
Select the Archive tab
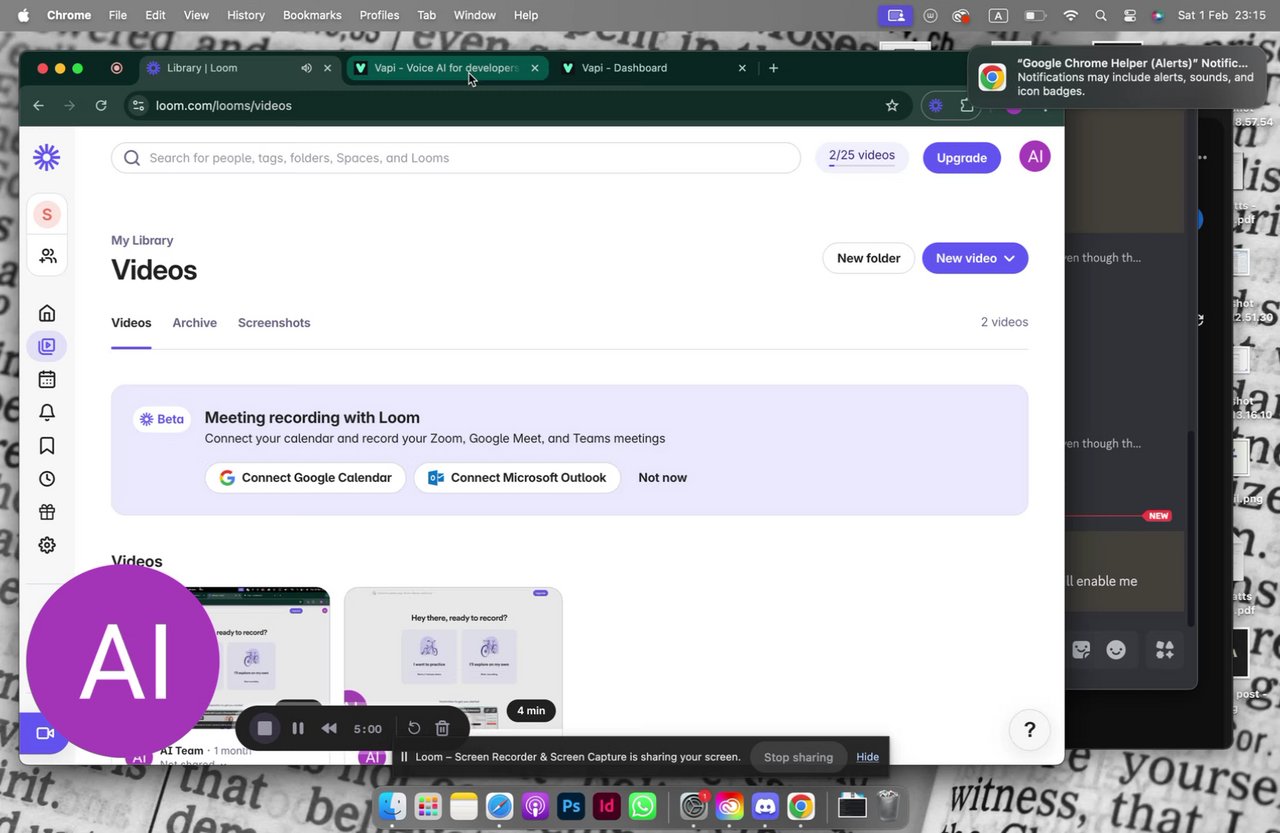[x=194, y=323]
